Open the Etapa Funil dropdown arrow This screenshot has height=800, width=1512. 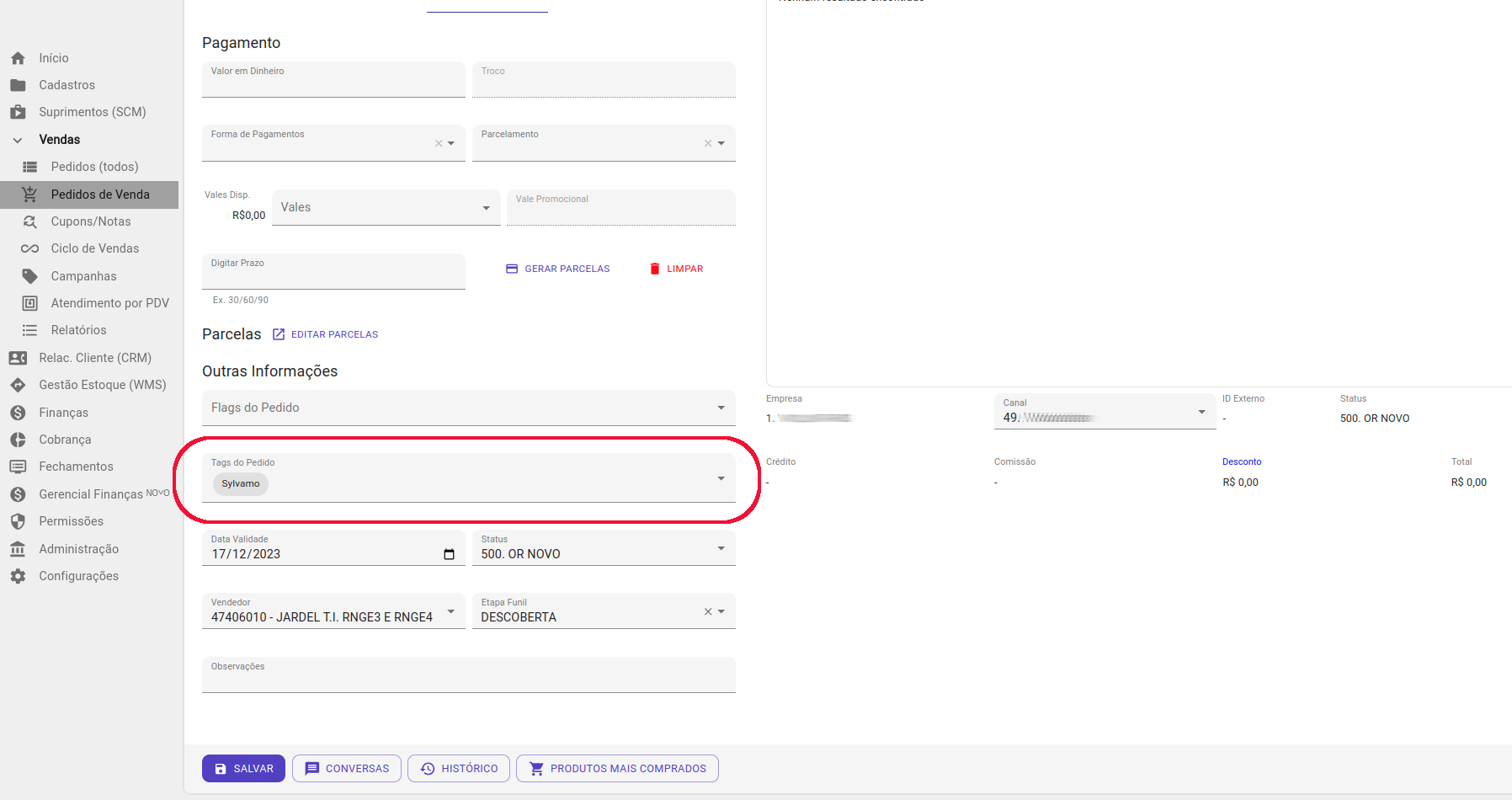click(x=721, y=612)
